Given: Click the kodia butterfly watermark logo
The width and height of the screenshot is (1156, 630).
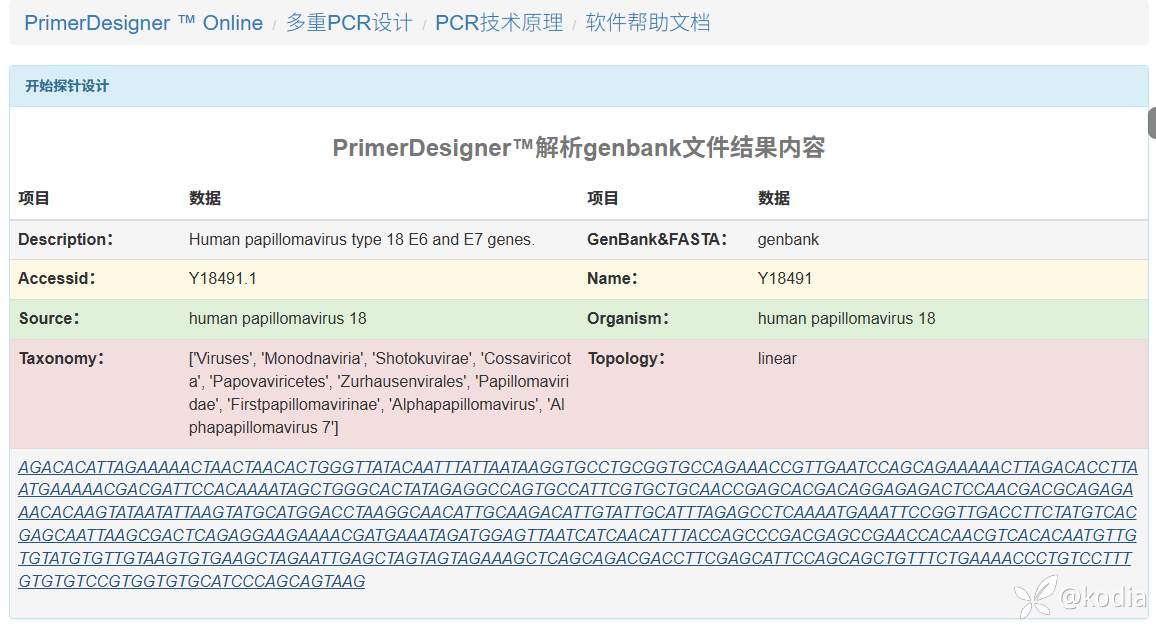Looking at the screenshot, I should [1036, 596].
